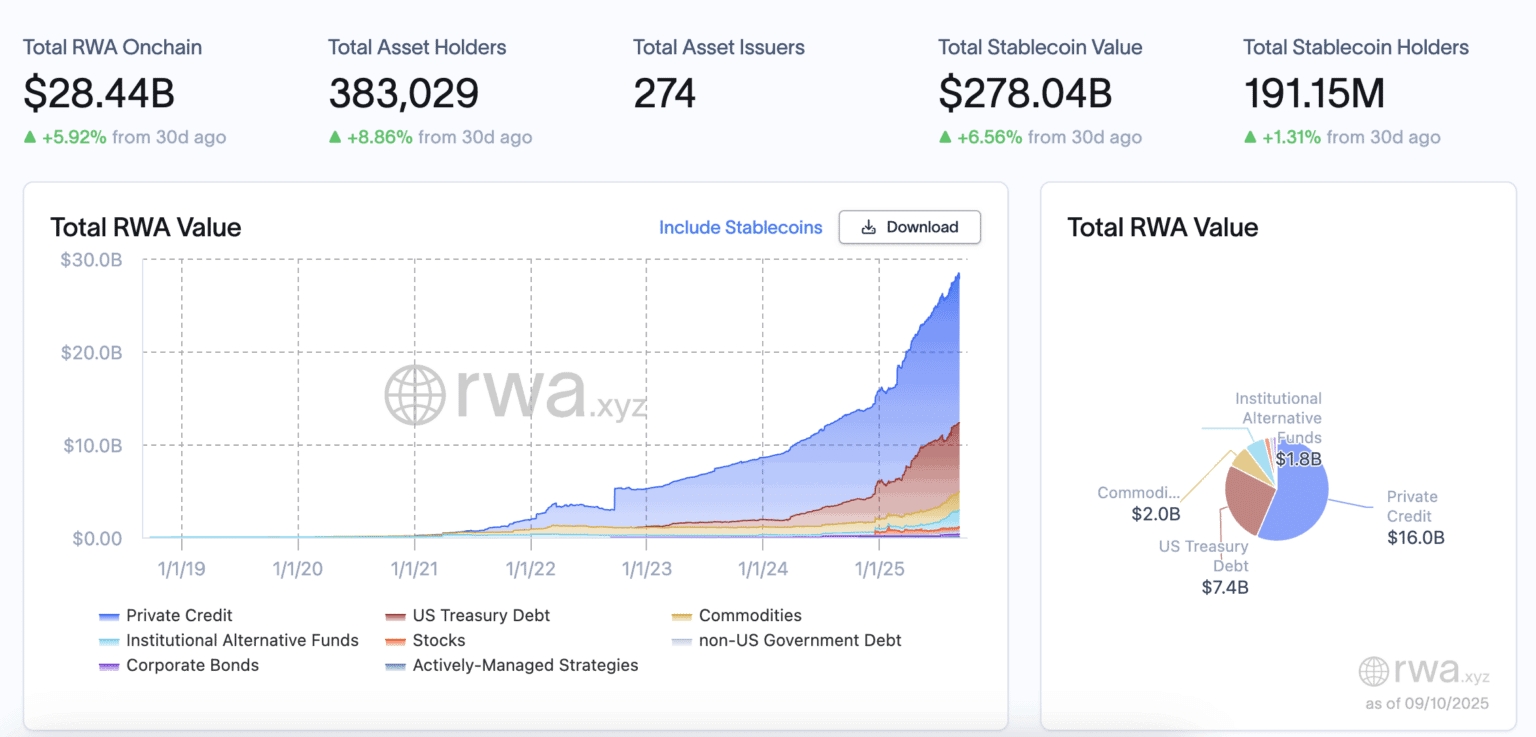The image size is (1536, 737).
Task: Click the Stocks legend color icon
Action: coord(395,641)
